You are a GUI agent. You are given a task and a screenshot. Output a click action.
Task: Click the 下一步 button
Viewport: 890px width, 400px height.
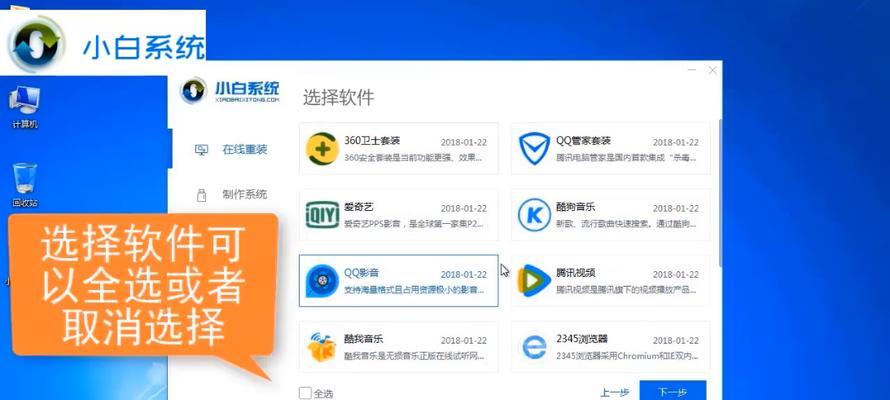[673, 391]
